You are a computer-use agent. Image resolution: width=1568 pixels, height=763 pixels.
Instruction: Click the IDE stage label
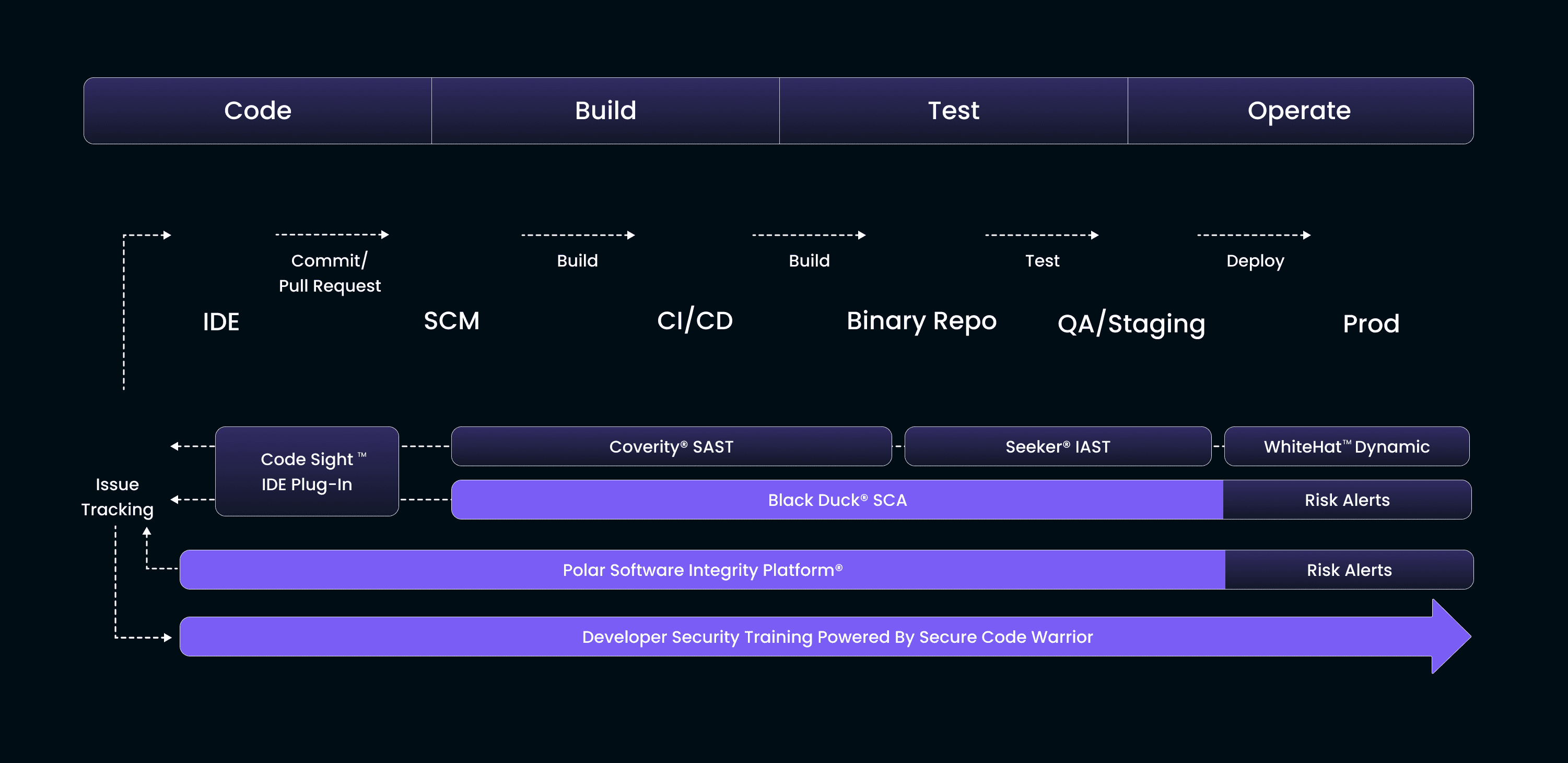tap(221, 322)
